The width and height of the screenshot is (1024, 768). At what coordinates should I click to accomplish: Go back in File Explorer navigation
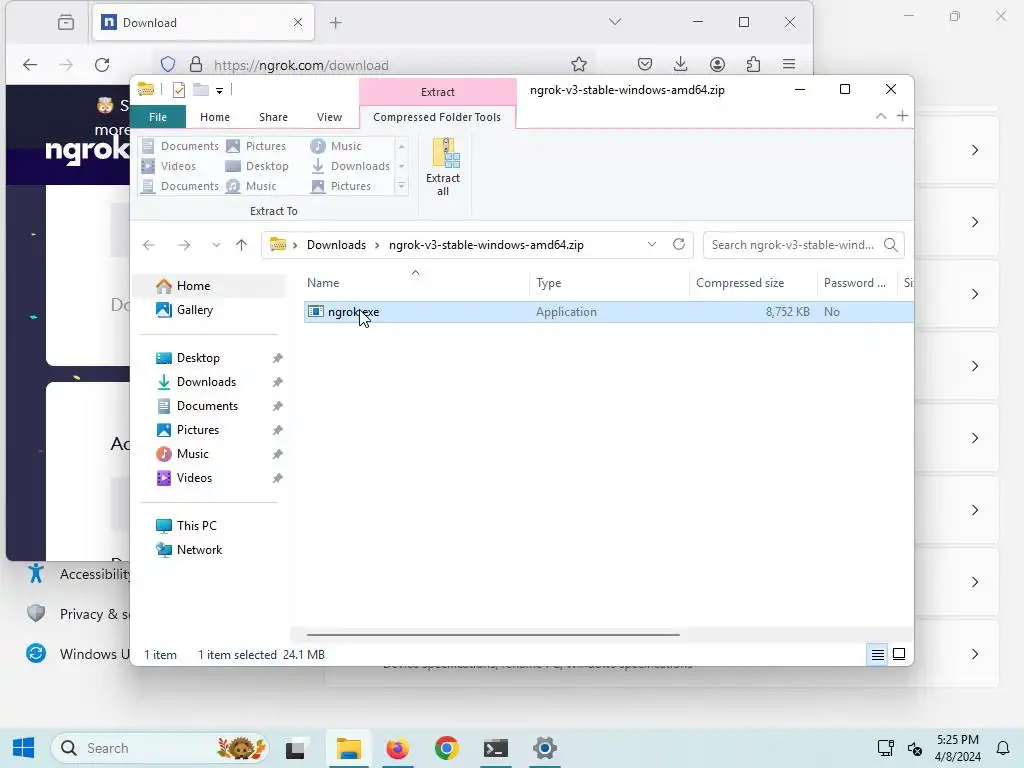149,245
